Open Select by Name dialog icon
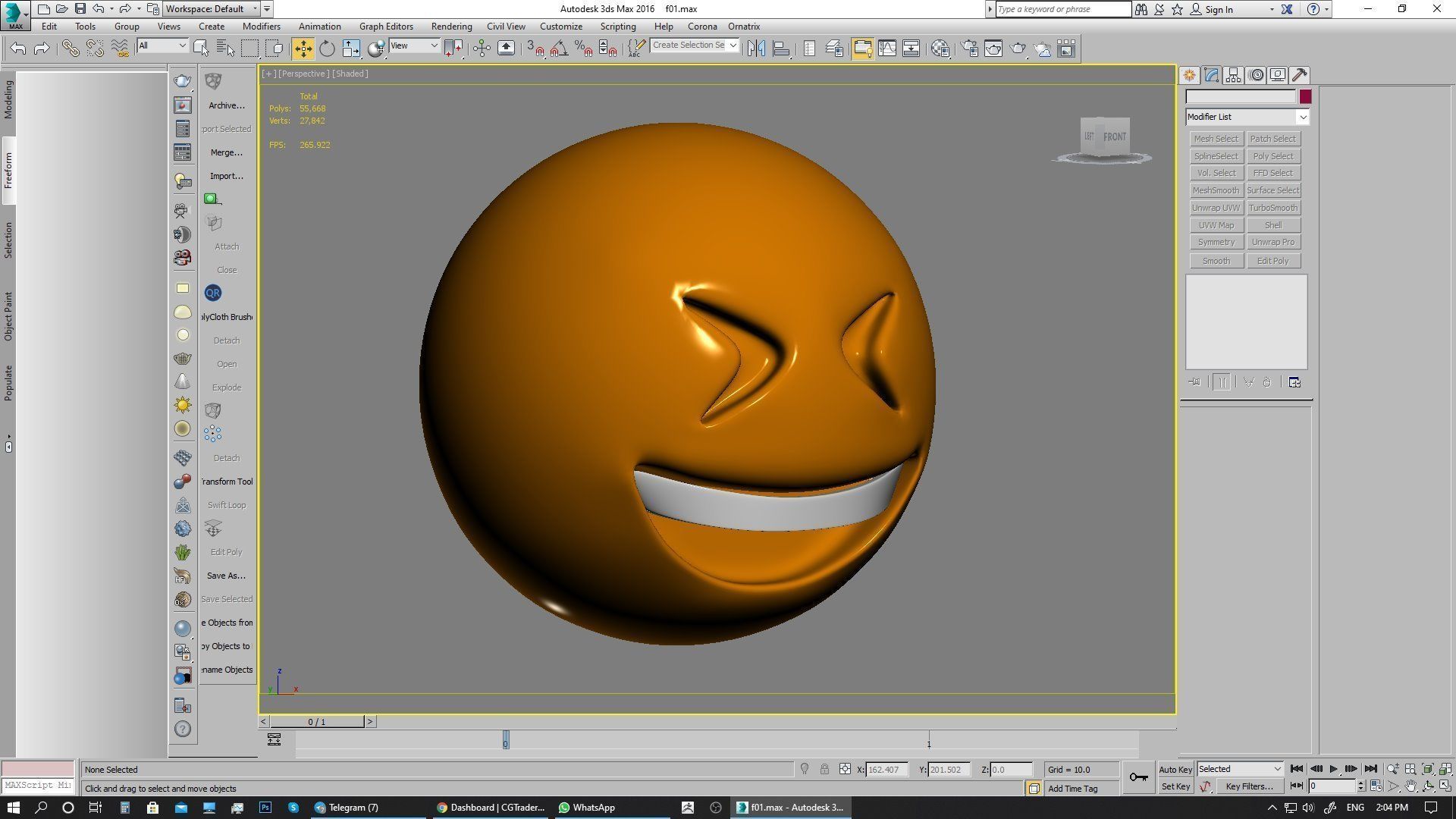The height and width of the screenshot is (819, 1456). click(225, 49)
